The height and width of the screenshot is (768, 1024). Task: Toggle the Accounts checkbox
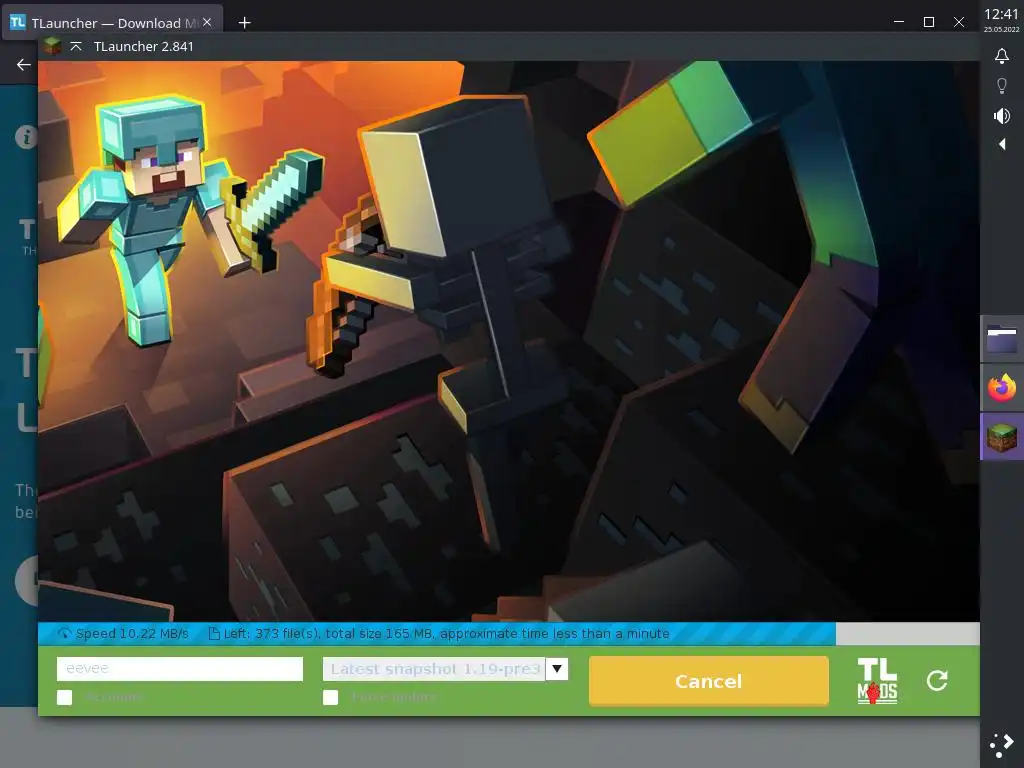click(65, 697)
